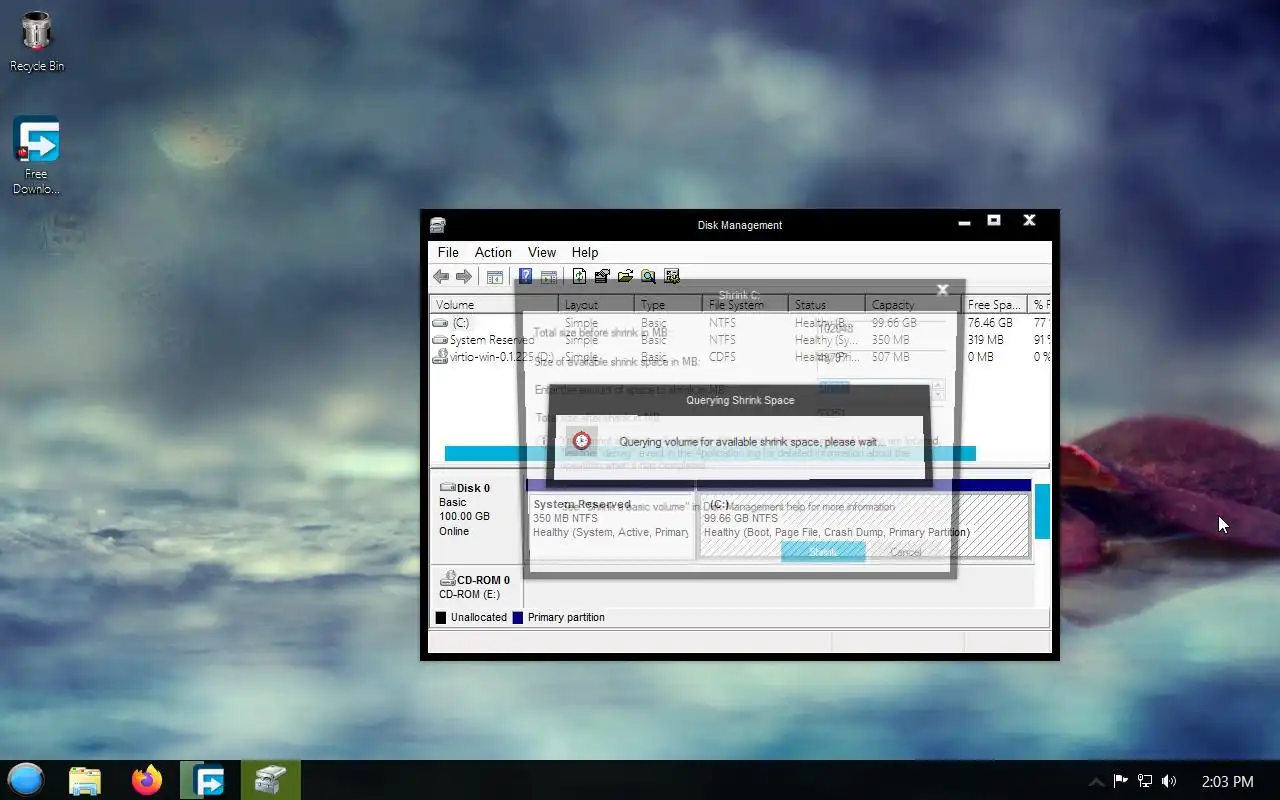This screenshot has height=800, width=1280.
Task: Open the volume speaker tray icon
Action: point(1169,781)
